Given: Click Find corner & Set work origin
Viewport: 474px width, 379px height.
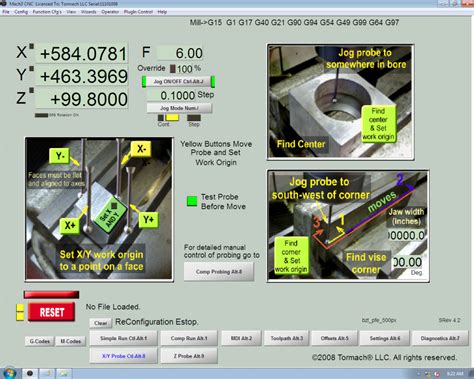Looking at the screenshot, I should (291, 256).
